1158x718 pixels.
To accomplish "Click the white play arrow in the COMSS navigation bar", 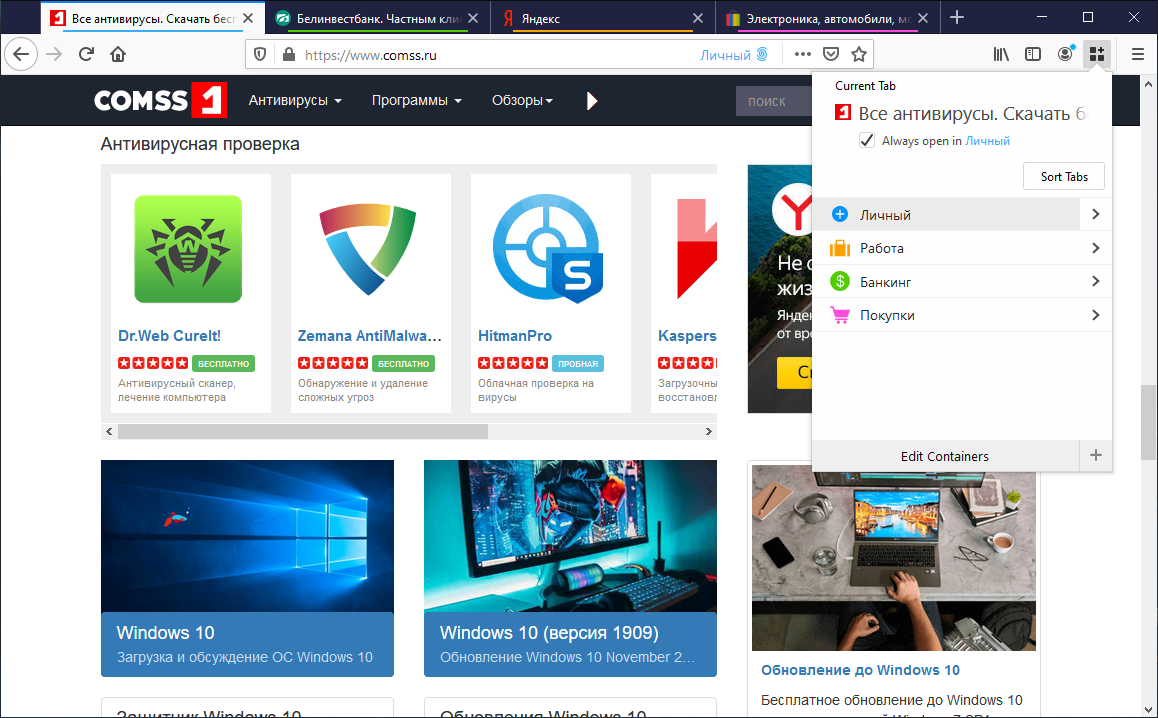I will point(592,100).
